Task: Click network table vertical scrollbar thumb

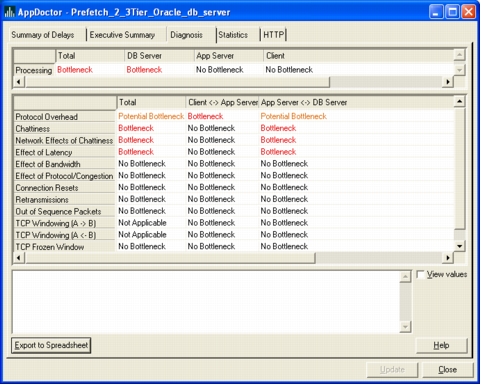Action: [x=459, y=168]
